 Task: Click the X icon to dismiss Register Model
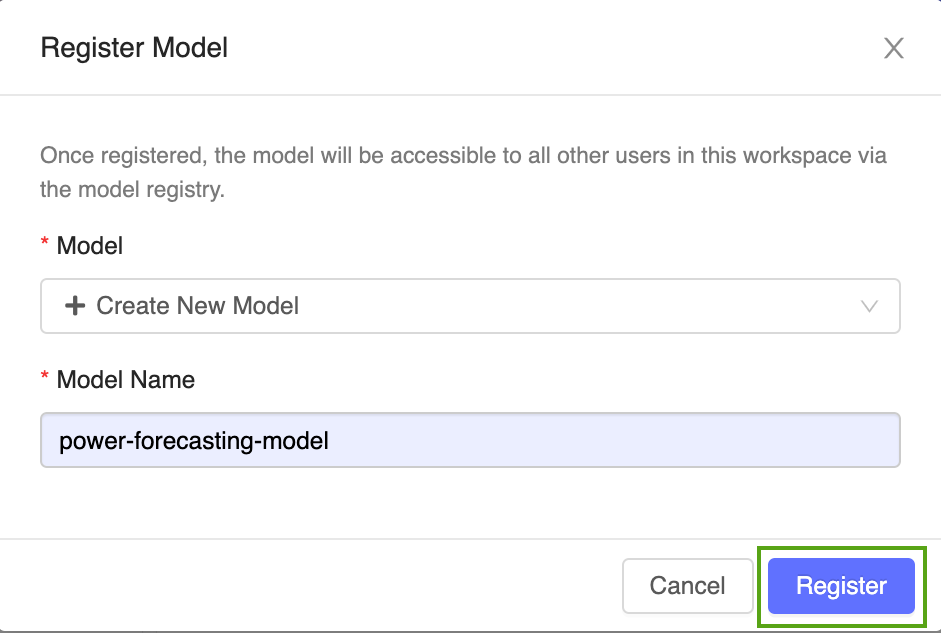coord(893,48)
